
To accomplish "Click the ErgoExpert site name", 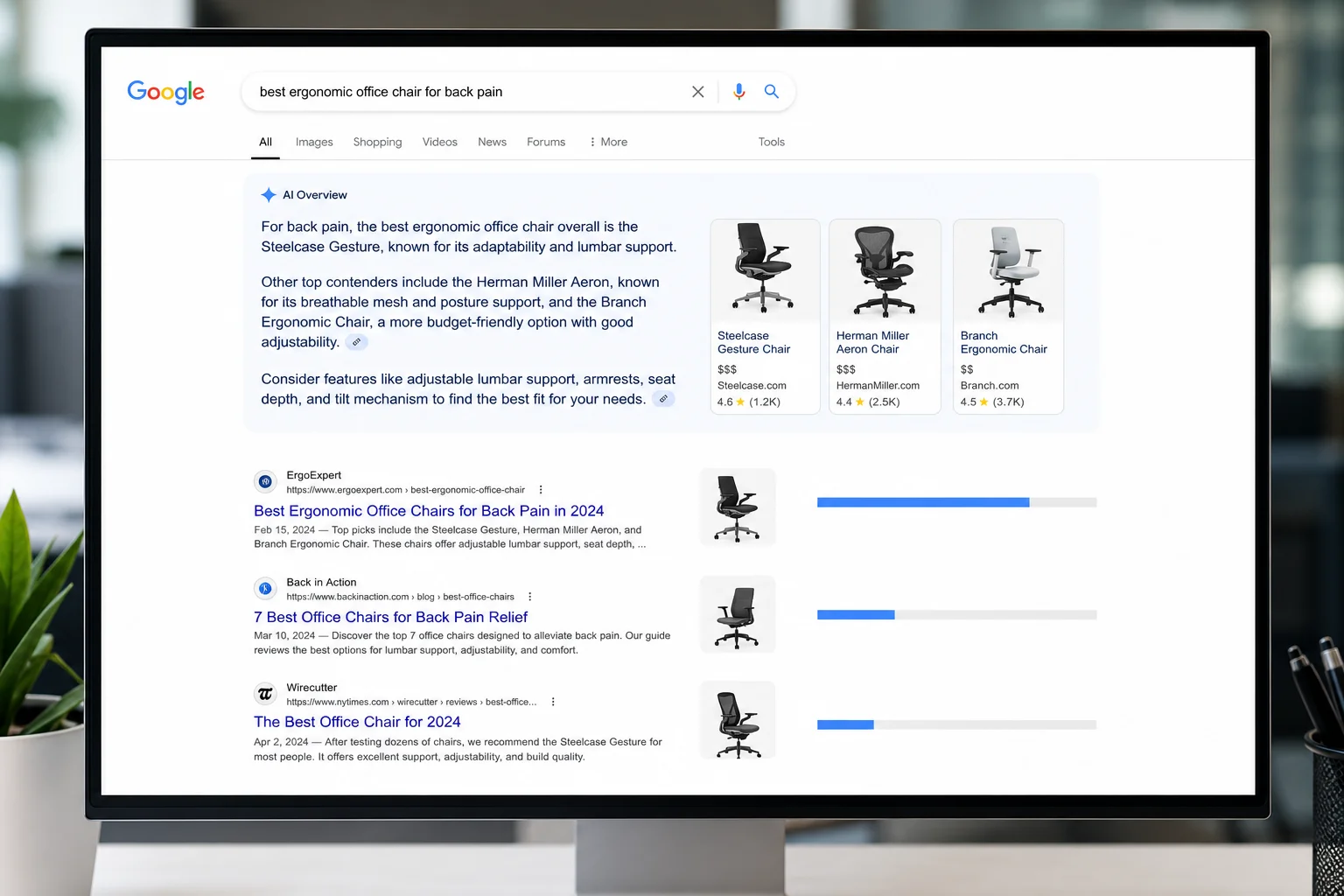I will [314, 475].
